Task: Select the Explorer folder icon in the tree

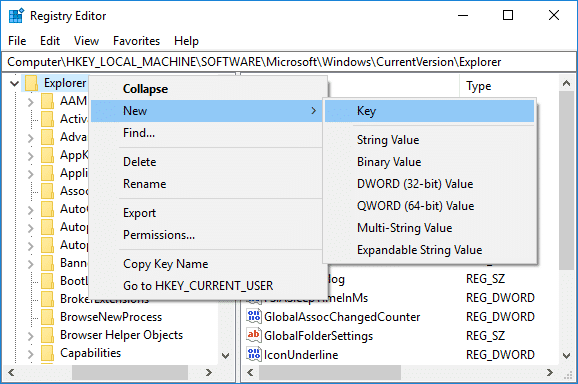Action: (x=31, y=83)
